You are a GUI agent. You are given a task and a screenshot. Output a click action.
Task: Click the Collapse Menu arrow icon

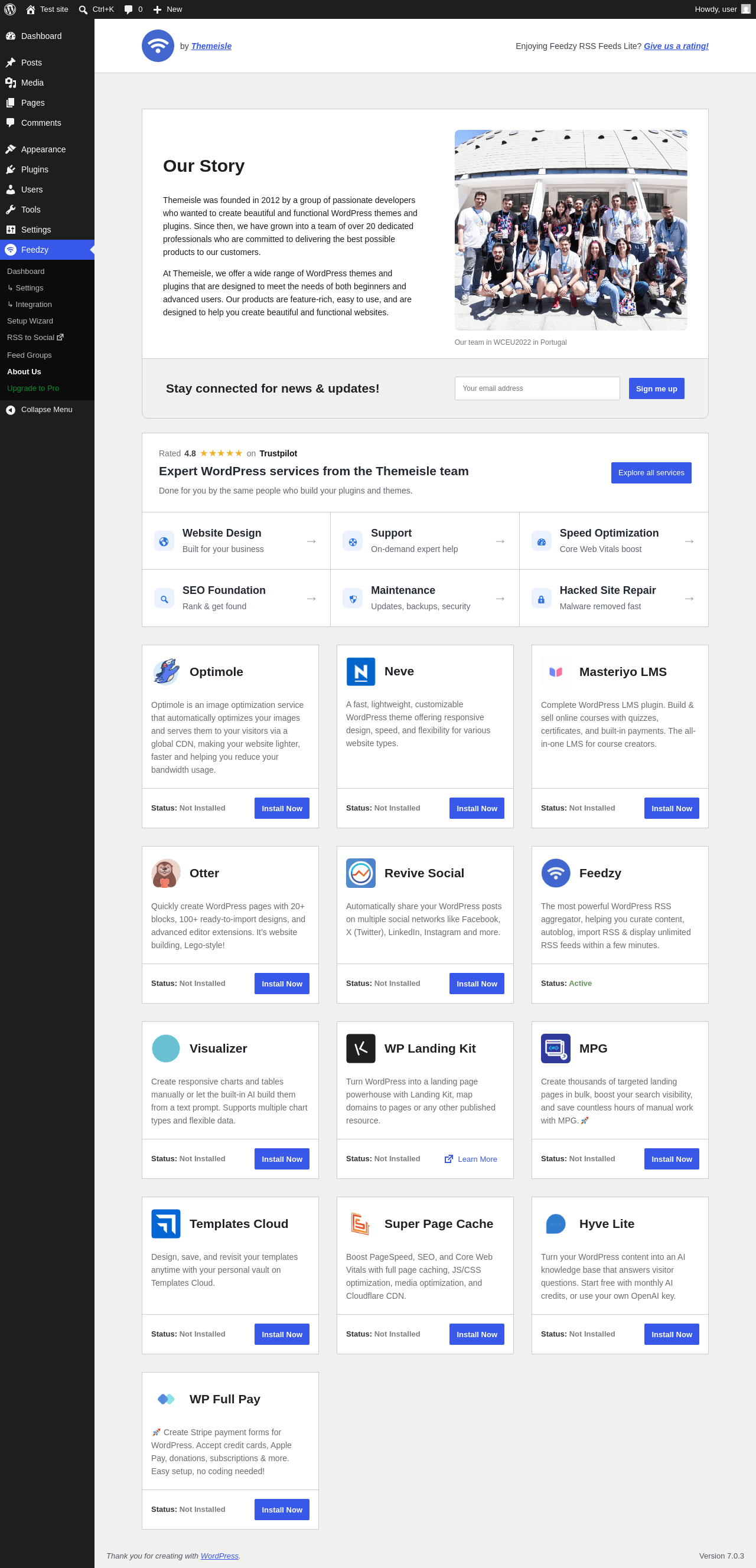tap(11, 410)
